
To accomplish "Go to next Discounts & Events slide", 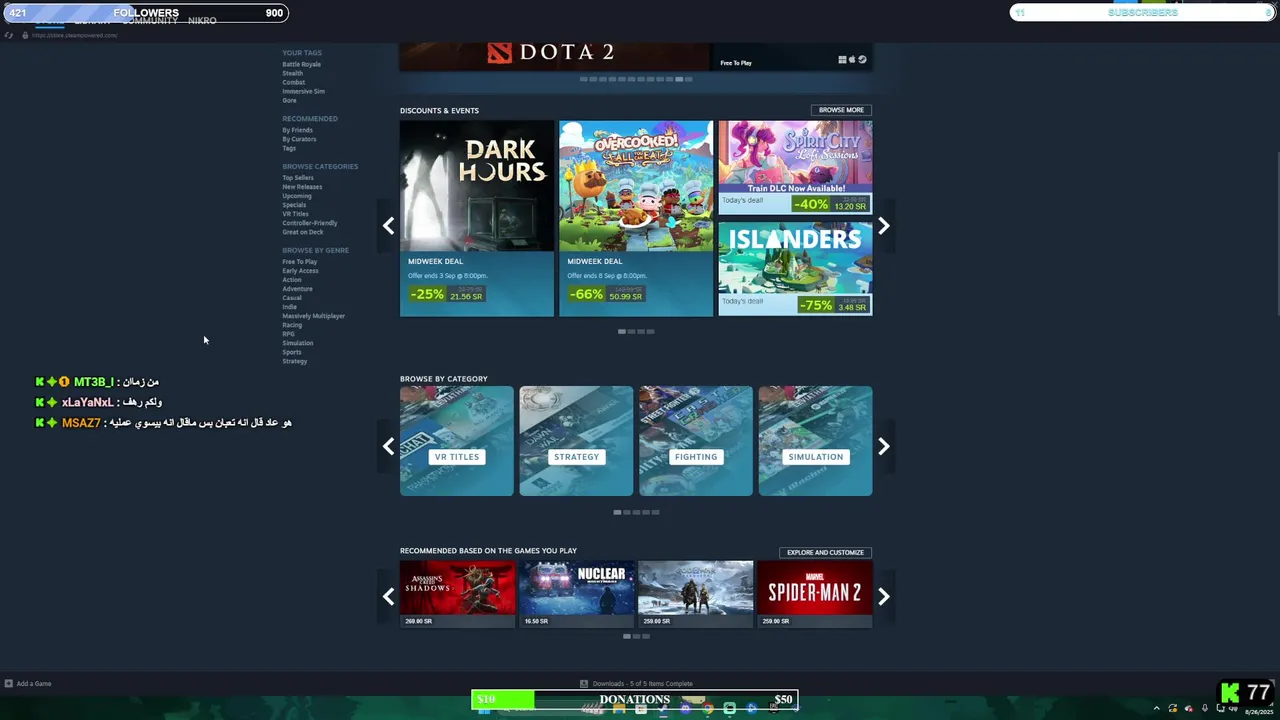I will [884, 226].
